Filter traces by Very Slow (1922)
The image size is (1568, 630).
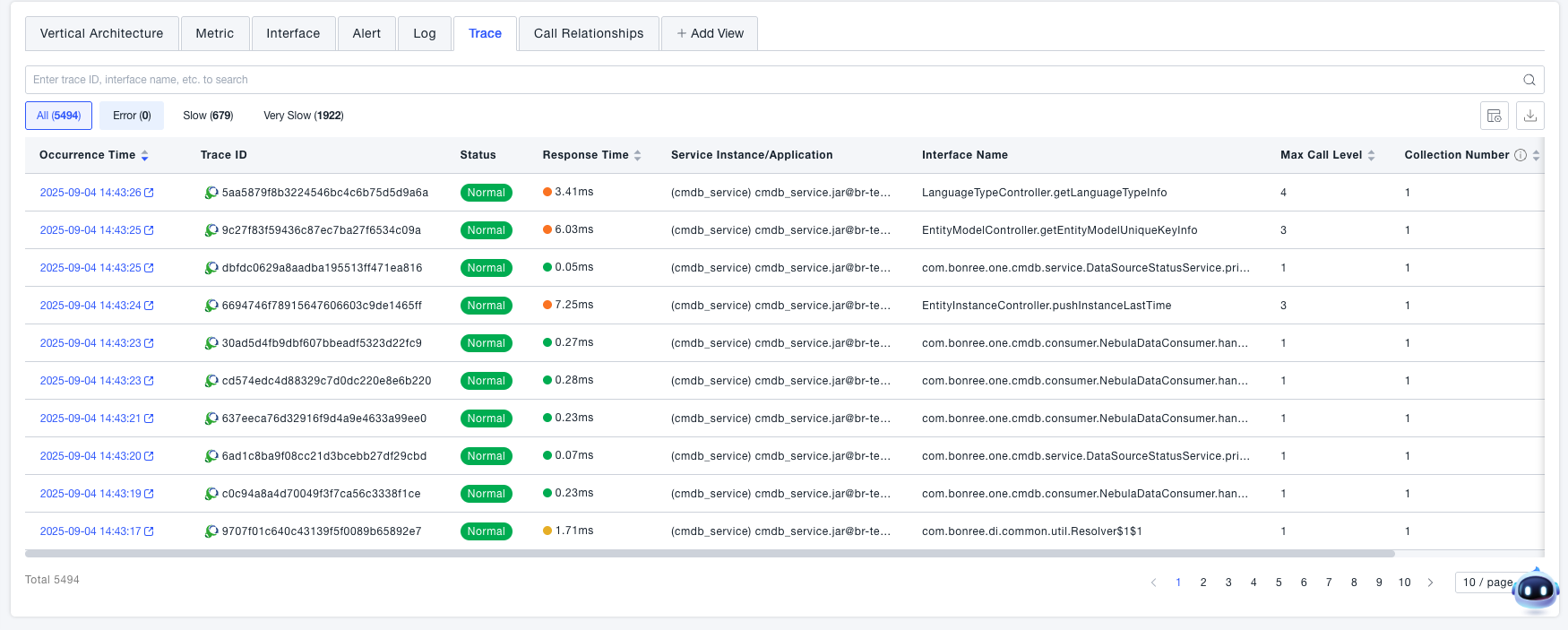[303, 116]
